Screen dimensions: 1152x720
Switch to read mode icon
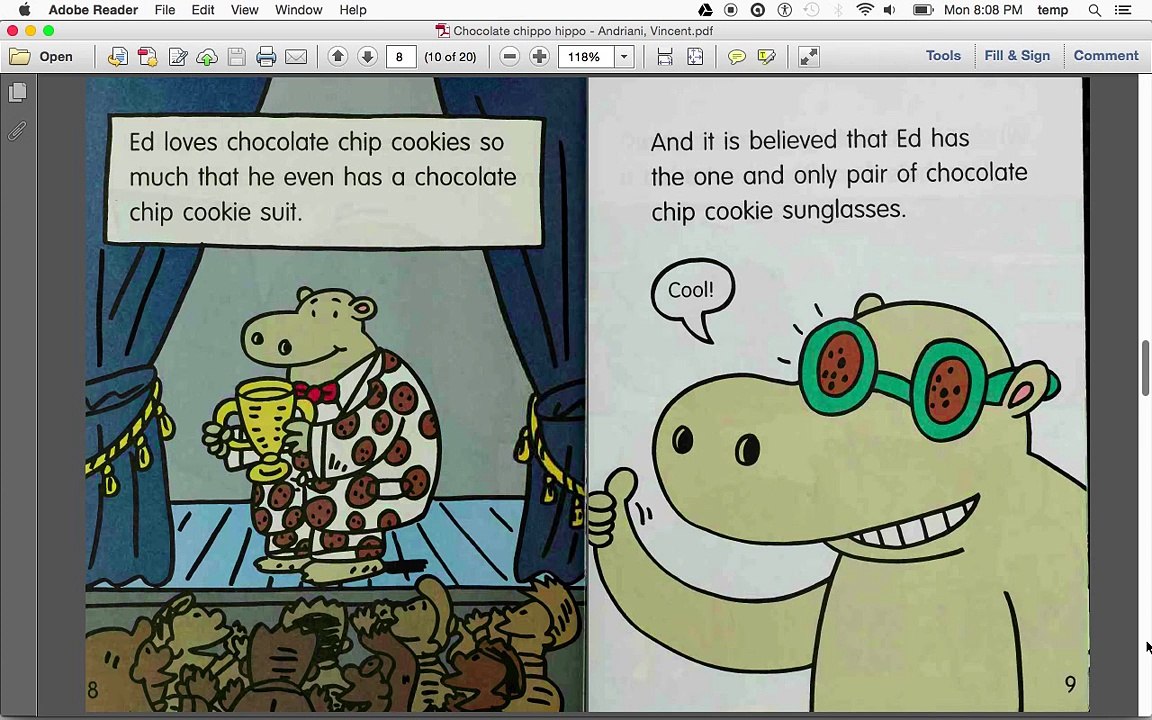[x=809, y=57]
